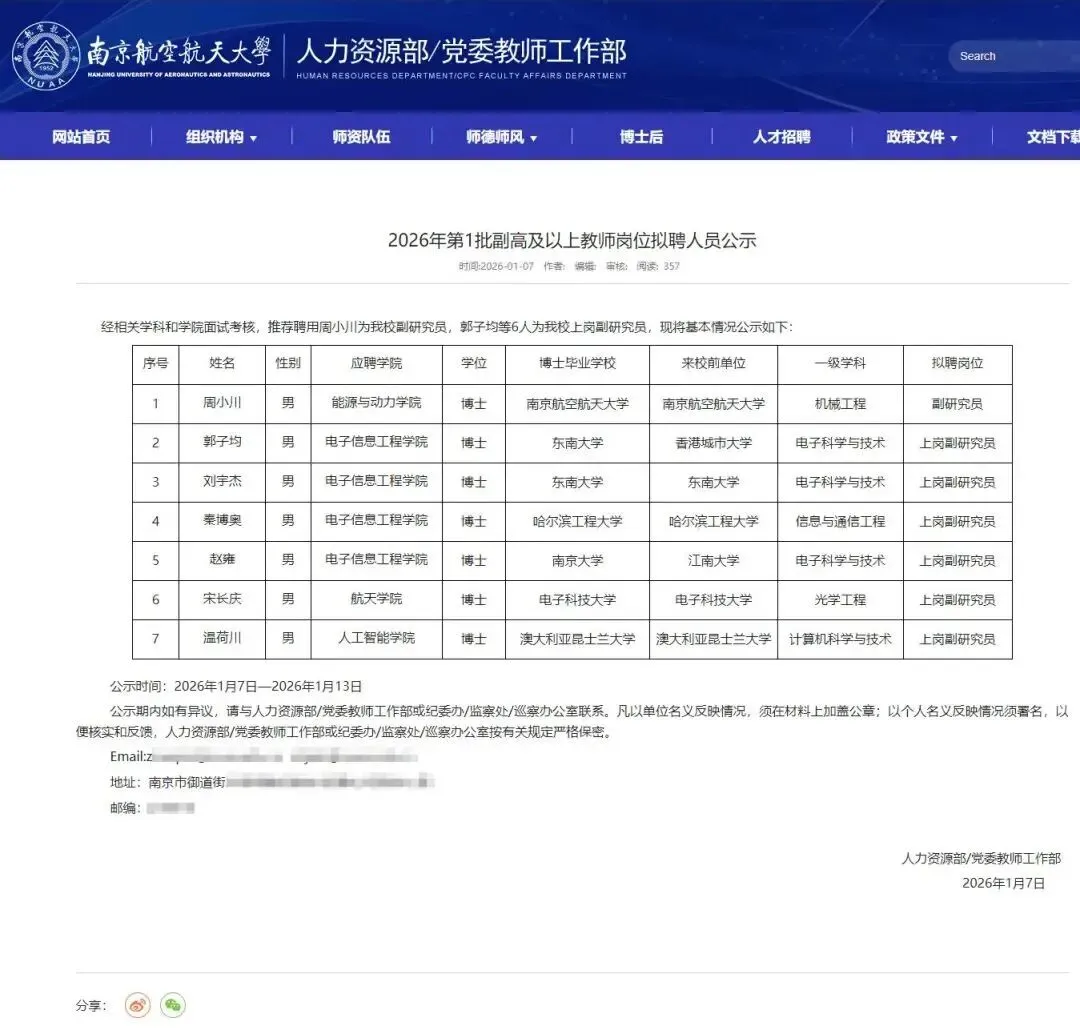Select the 能源与动力学院 cell
1080x1034 pixels.
(x=376, y=402)
